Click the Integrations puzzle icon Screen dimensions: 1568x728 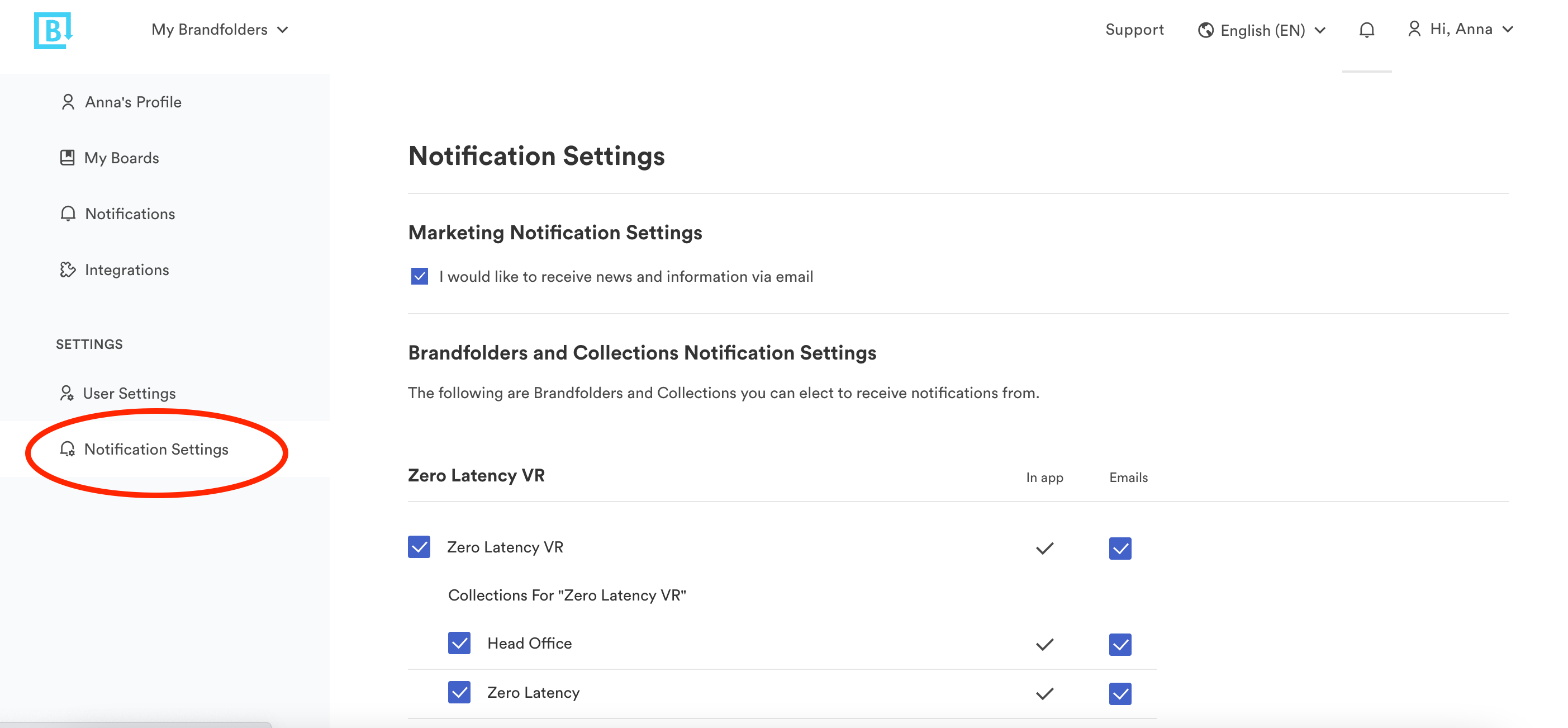tap(68, 270)
